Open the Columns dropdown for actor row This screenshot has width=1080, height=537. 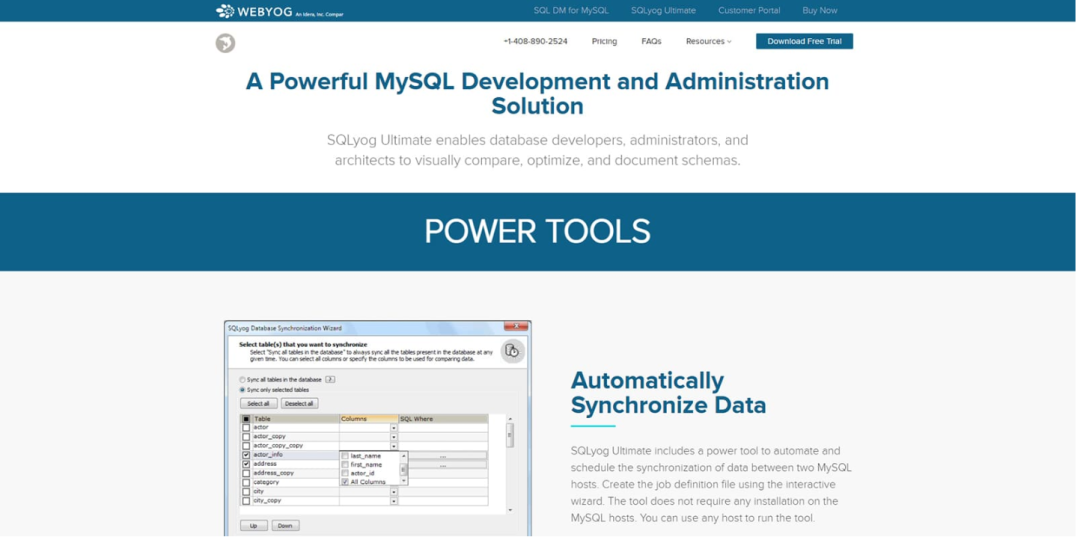click(394, 427)
